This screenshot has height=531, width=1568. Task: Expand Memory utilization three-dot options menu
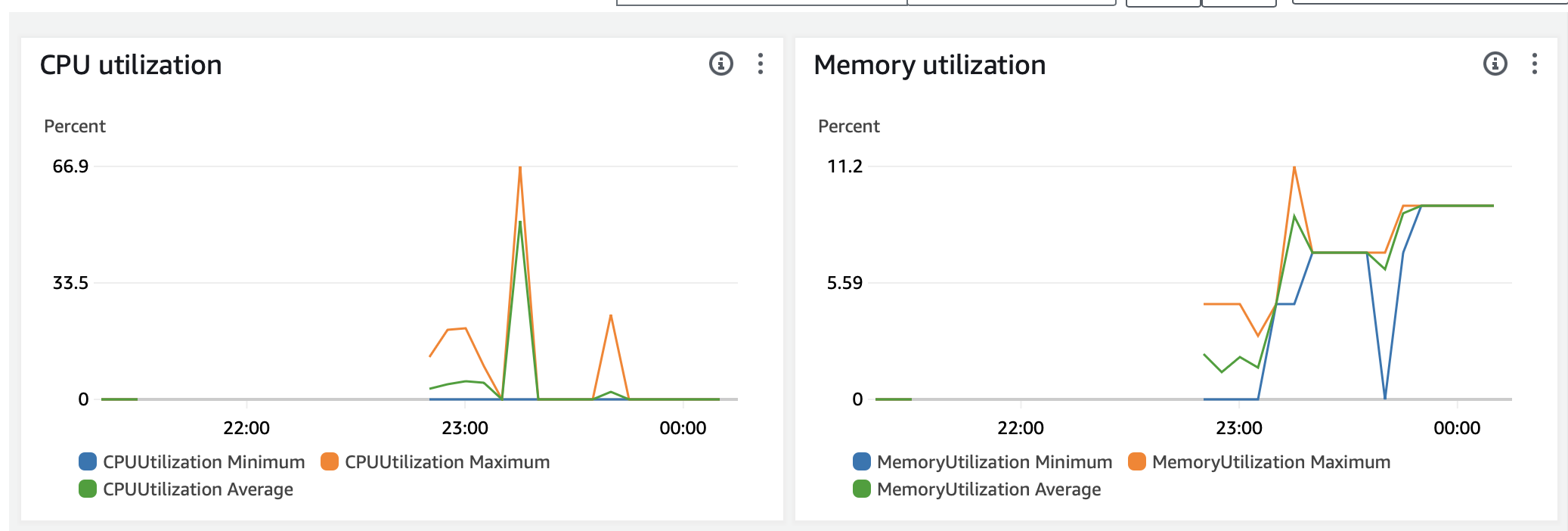point(1534,64)
